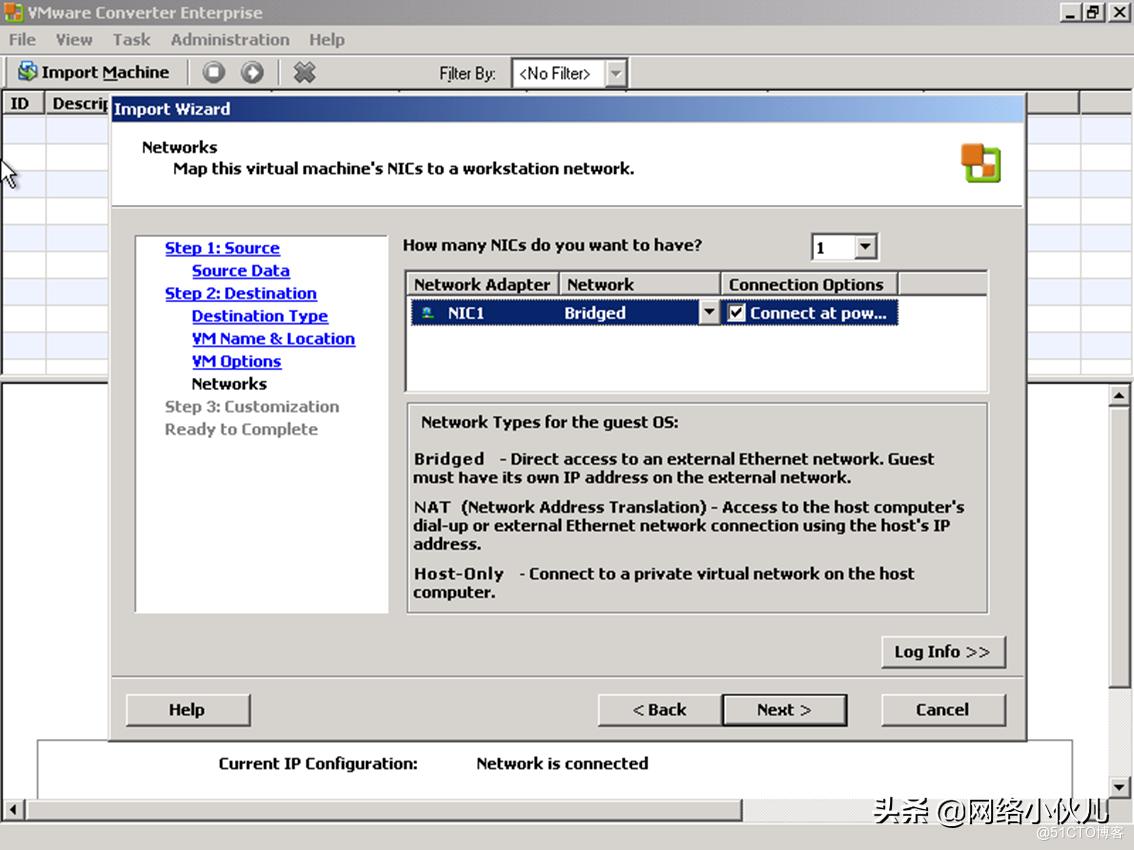Click the NIC1 network adapter icon
The image size is (1134, 850).
coord(428,313)
